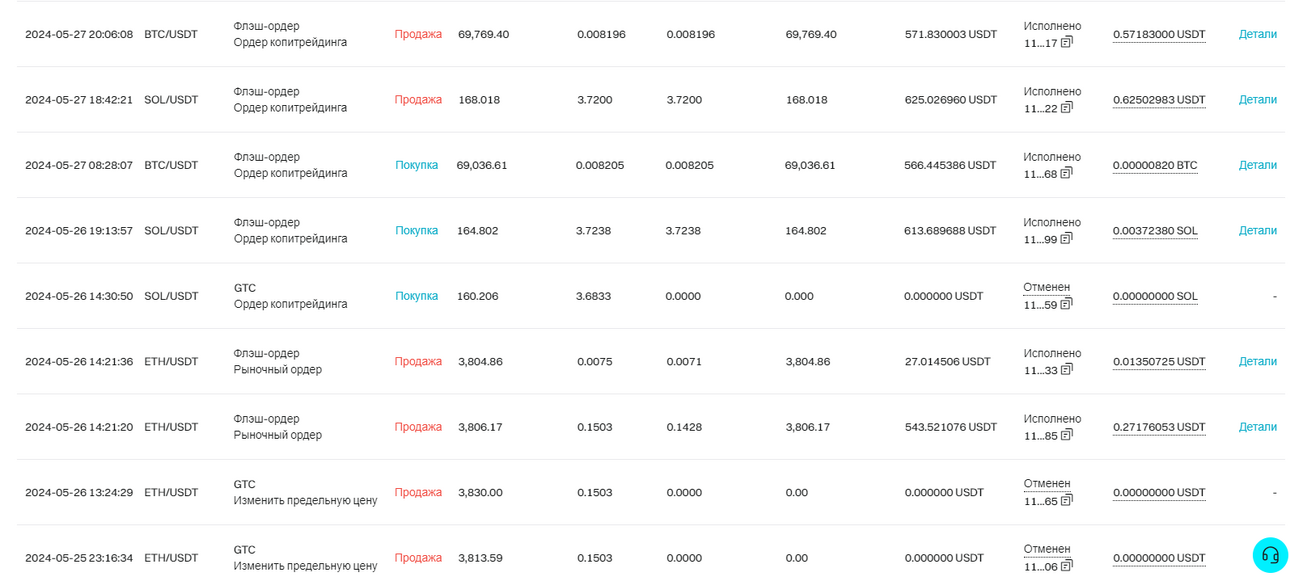Copy order ID 11...22 using copy icon
Image resolution: width=1290 pixels, height=581 pixels.
tap(1067, 108)
